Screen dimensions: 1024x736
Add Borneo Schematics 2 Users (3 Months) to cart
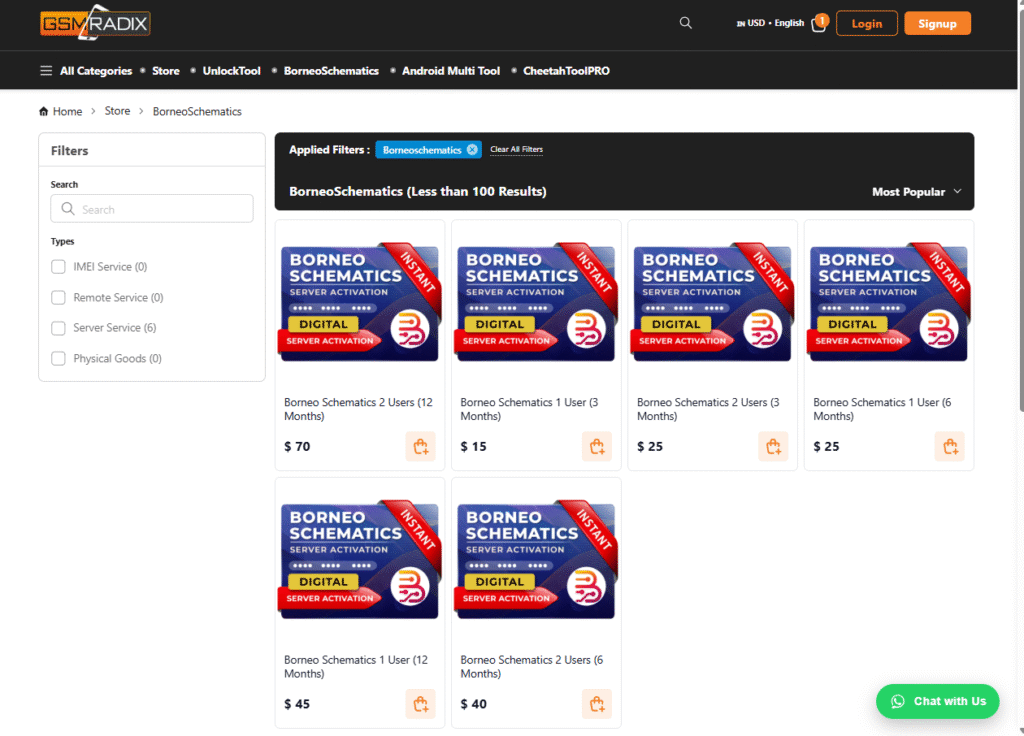point(773,447)
